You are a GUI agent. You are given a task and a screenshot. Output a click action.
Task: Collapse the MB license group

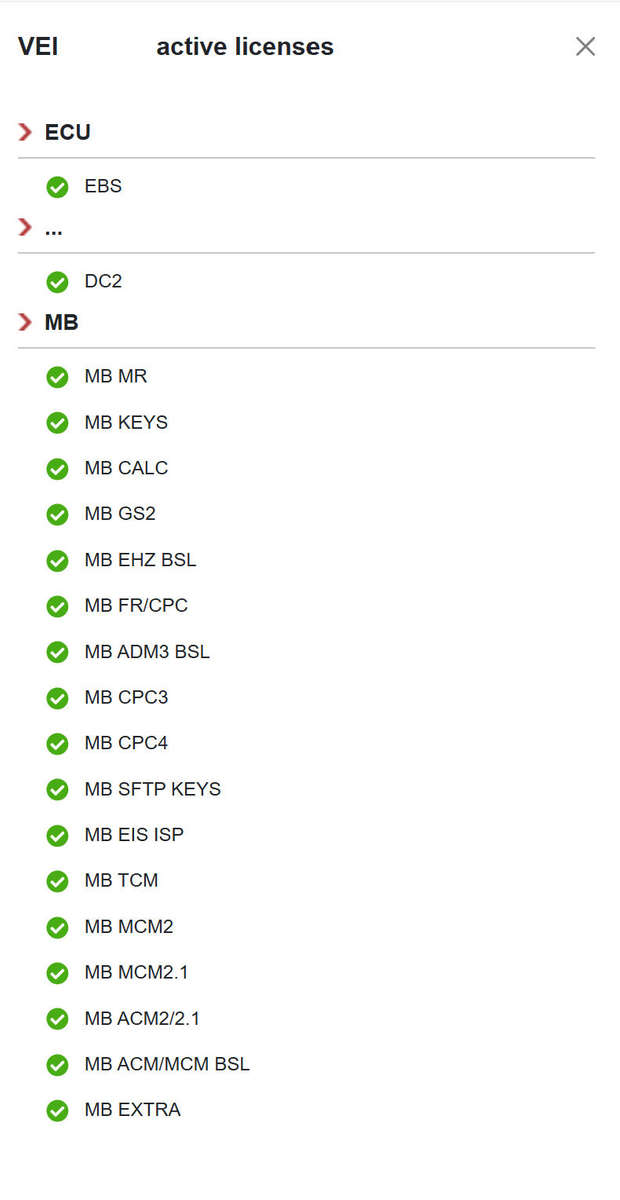click(26, 323)
